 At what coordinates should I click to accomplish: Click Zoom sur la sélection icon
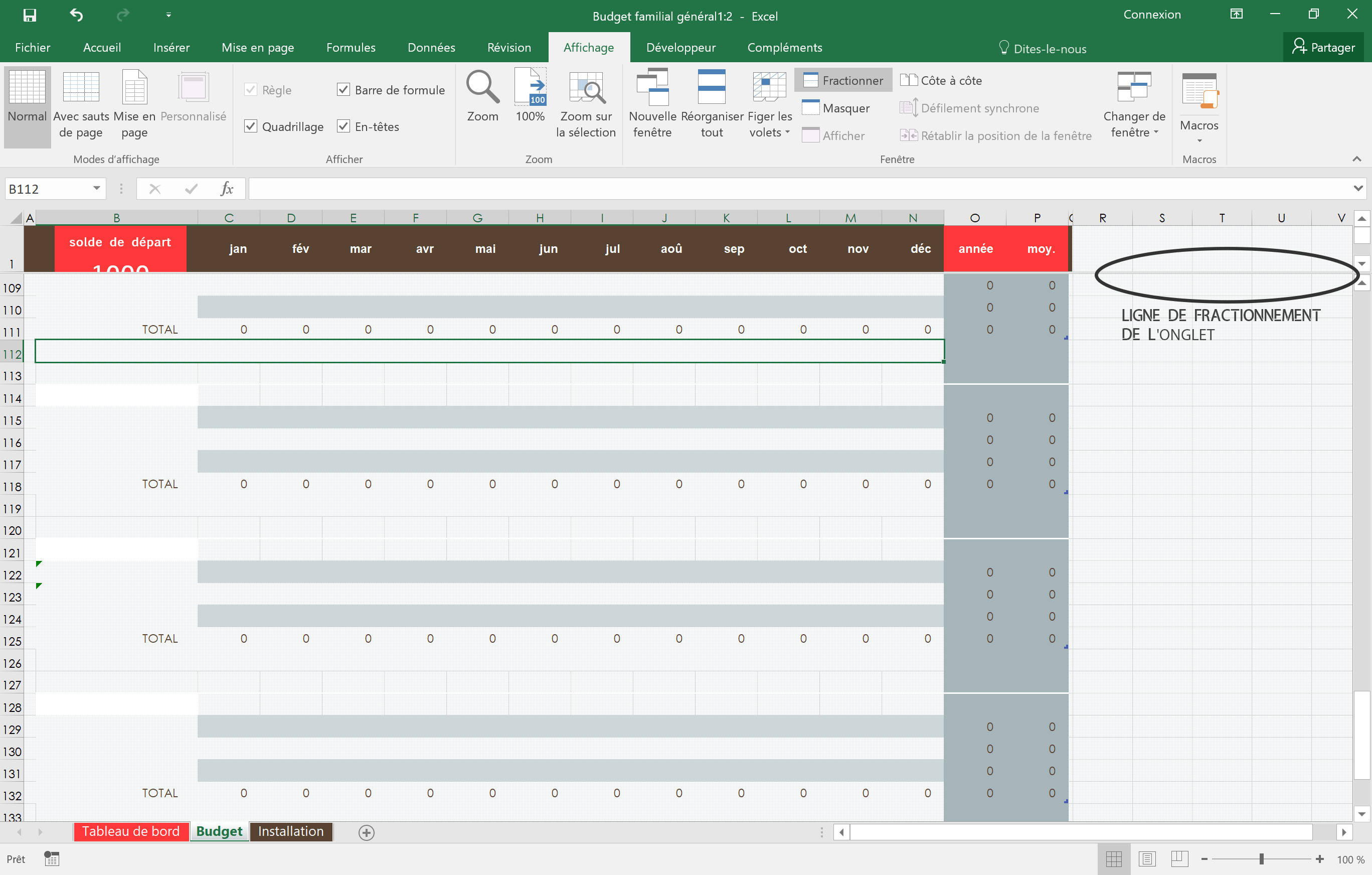(586, 88)
